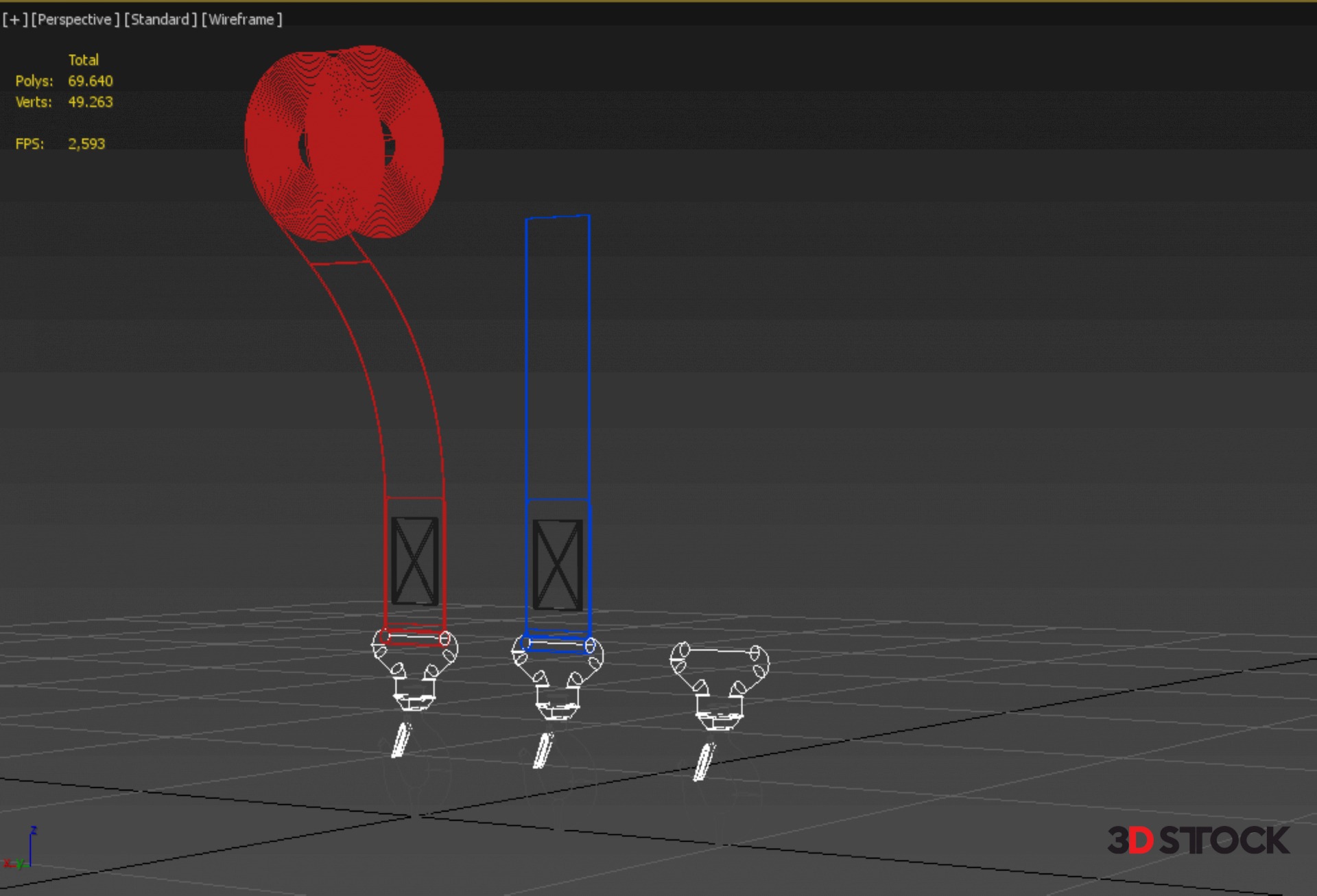This screenshot has height=896, width=1317.
Task: Open the Wireframe shading mode menu
Action: [241, 20]
